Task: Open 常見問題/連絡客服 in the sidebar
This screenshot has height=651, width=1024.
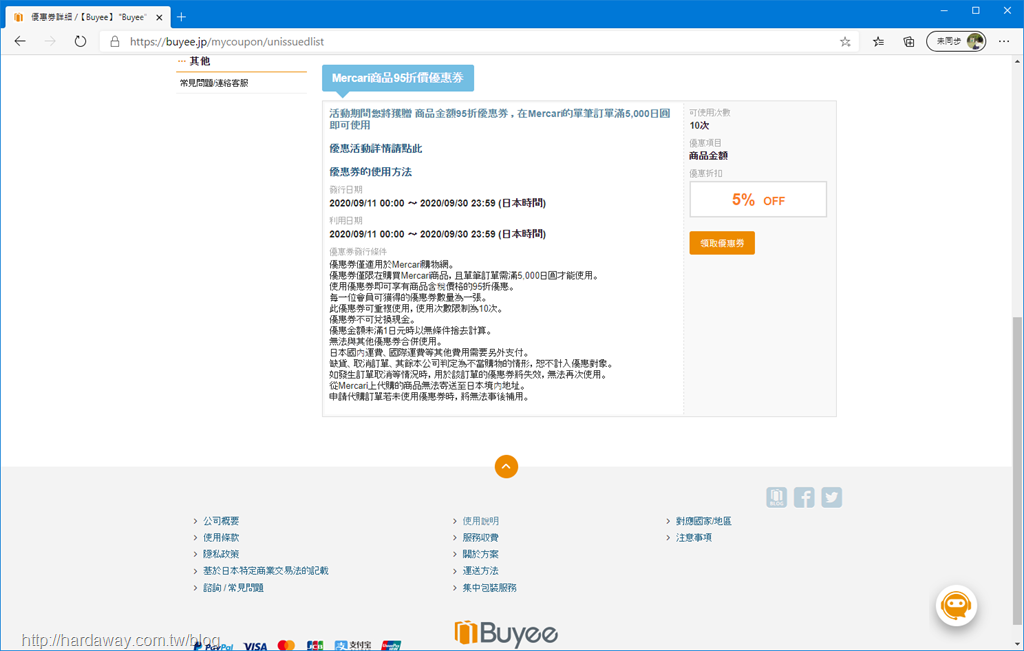Action: pyautogui.click(x=214, y=83)
